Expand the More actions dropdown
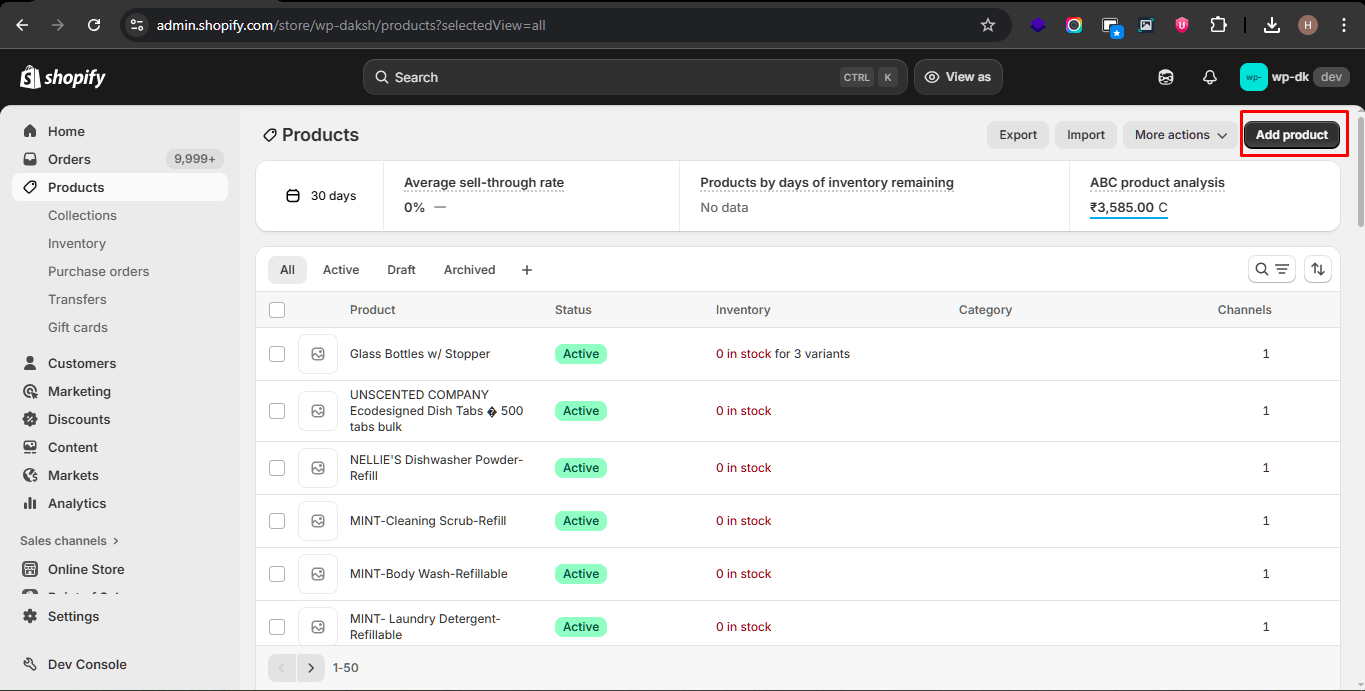 click(1180, 135)
